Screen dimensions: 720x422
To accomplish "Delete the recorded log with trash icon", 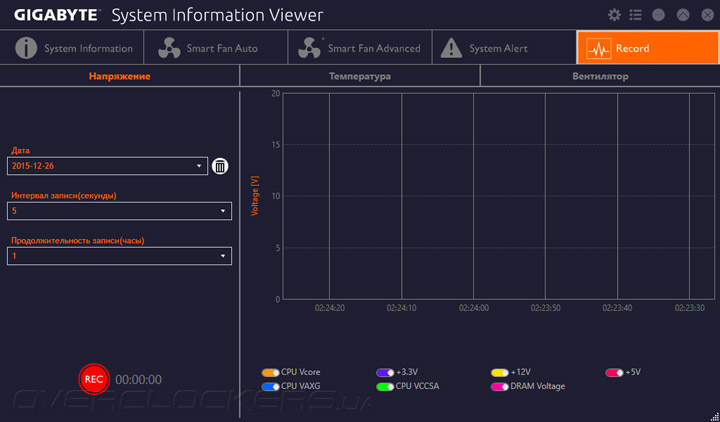I will coord(220,166).
